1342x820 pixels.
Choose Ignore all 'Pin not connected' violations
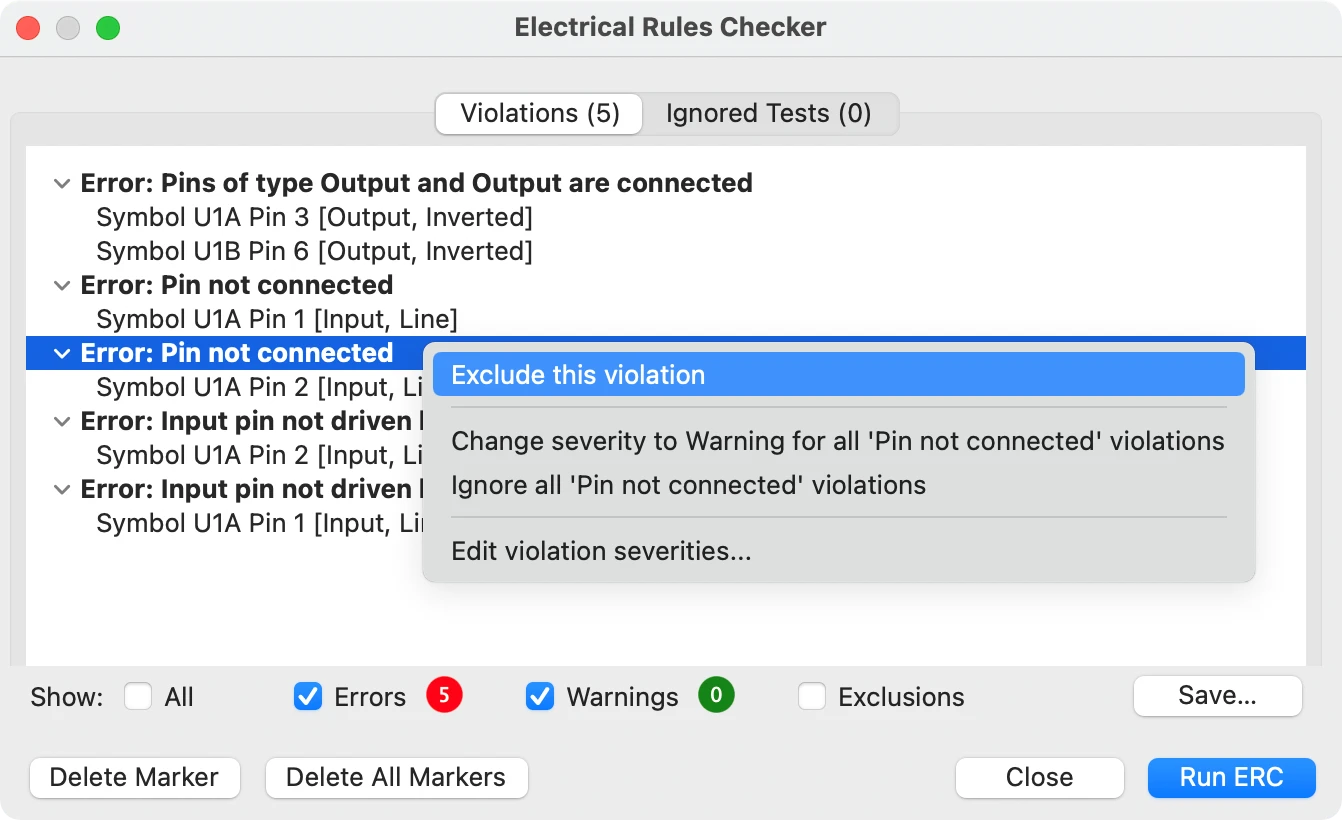pyautogui.click(x=688, y=486)
